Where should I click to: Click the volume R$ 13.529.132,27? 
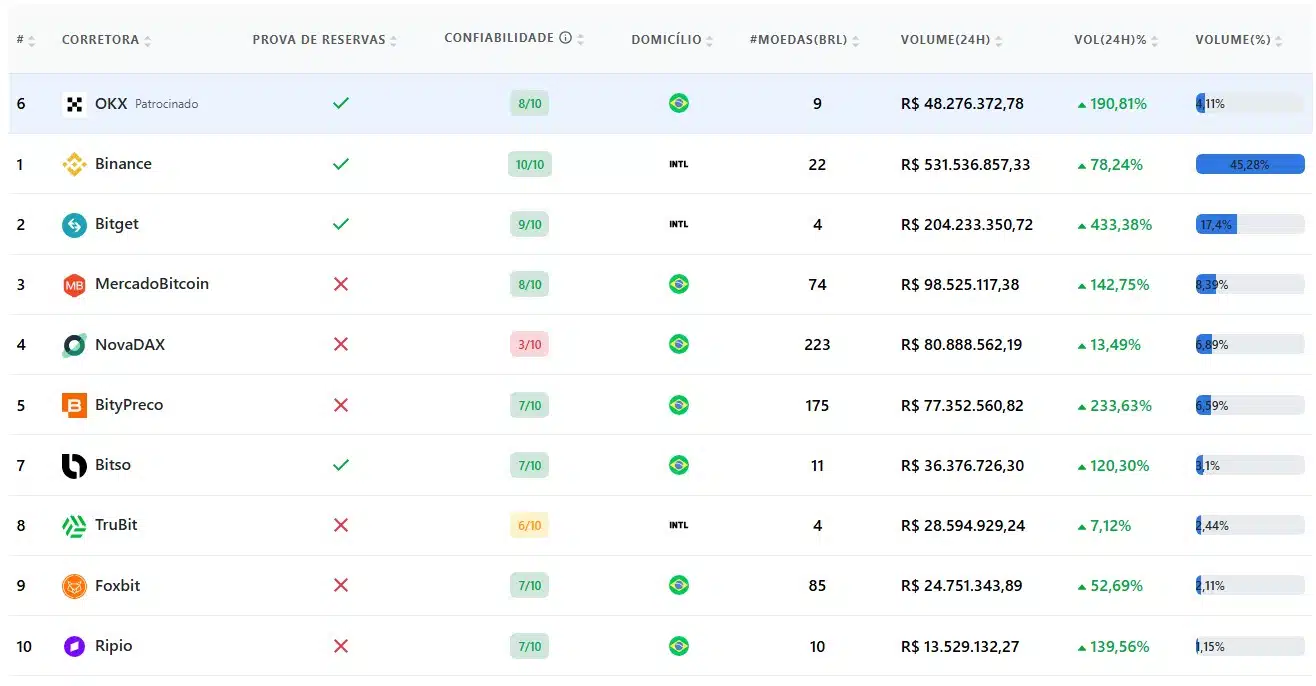pos(960,647)
